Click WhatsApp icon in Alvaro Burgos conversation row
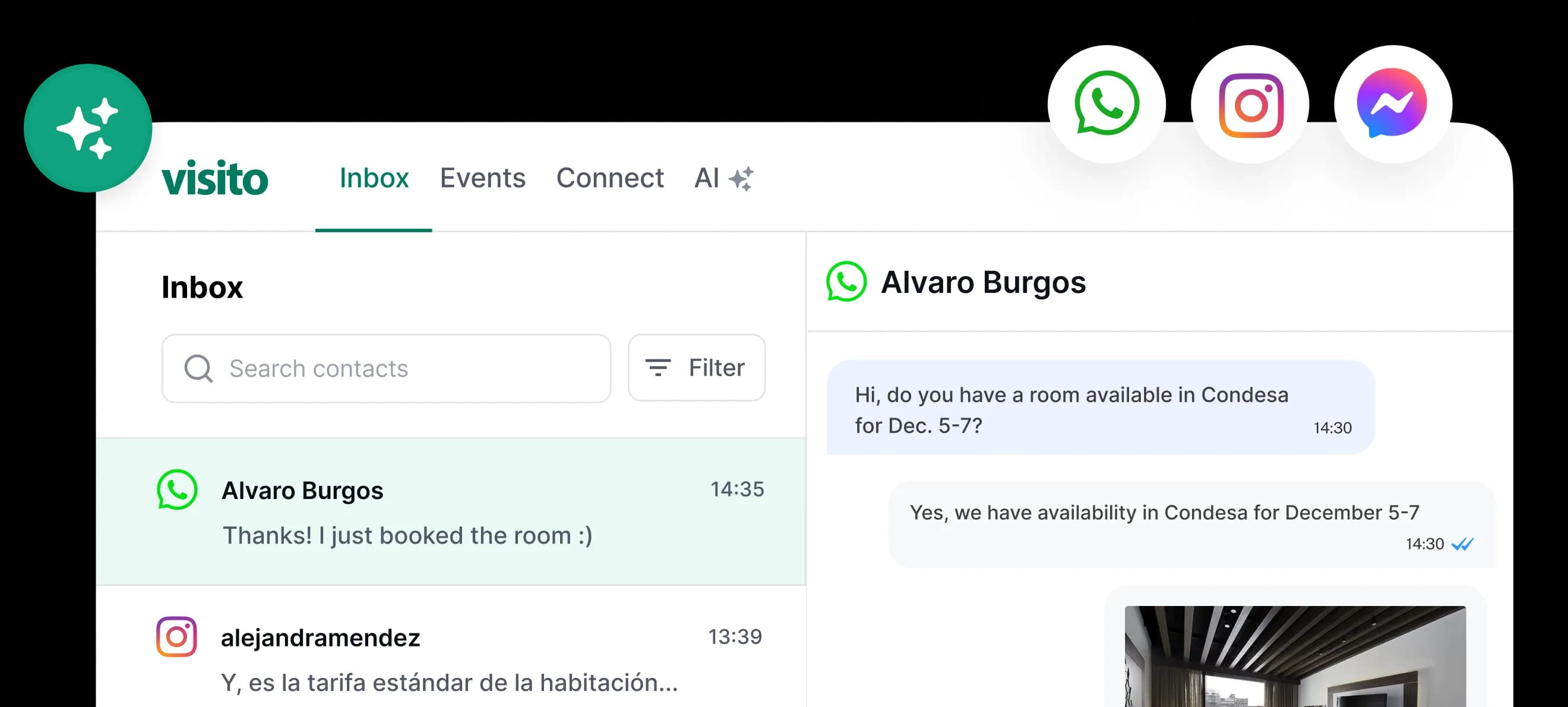Image resolution: width=1568 pixels, height=707 pixels. click(176, 490)
